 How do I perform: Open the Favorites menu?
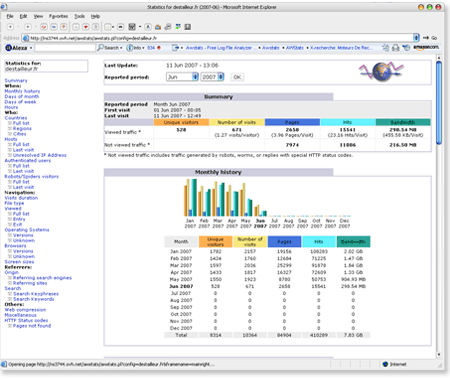[58, 16]
